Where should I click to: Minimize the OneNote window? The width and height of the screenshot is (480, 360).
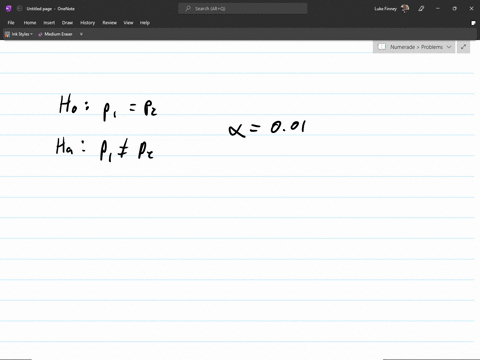[x=438, y=9]
